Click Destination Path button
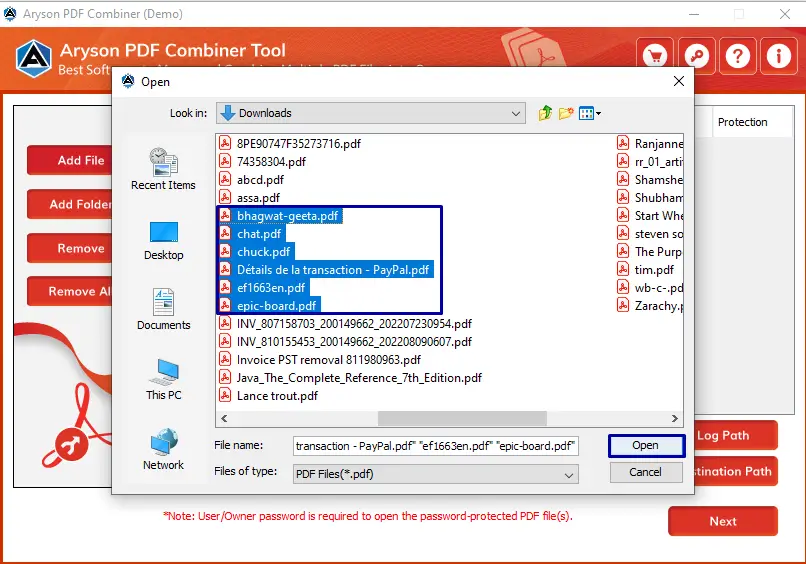The height and width of the screenshot is (564, 806). click(x=736, y=471)
